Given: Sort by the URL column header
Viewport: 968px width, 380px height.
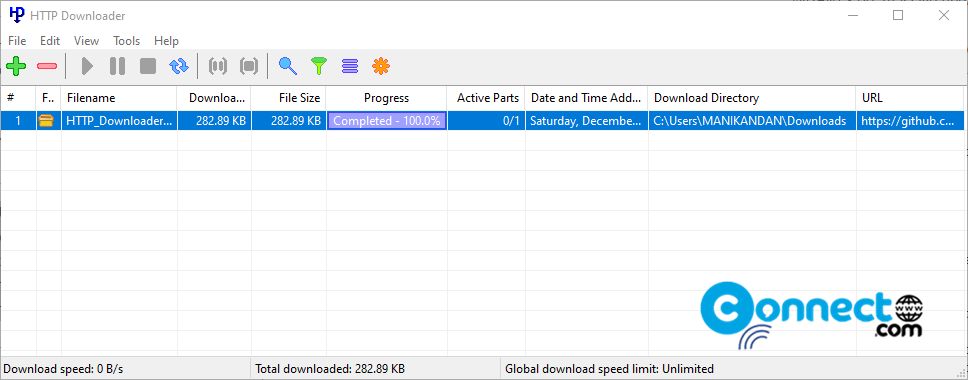Looking at the screenshot, I should click(909, 98).
